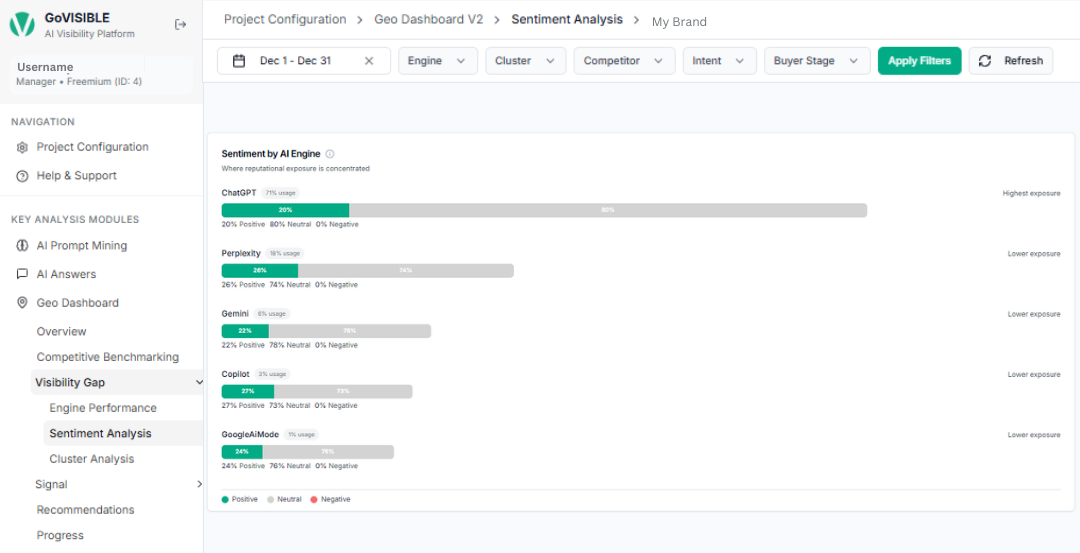Open Project Configuration in navigation
The height and width of the screenshot is (553, 1080).
coord(92,147)
